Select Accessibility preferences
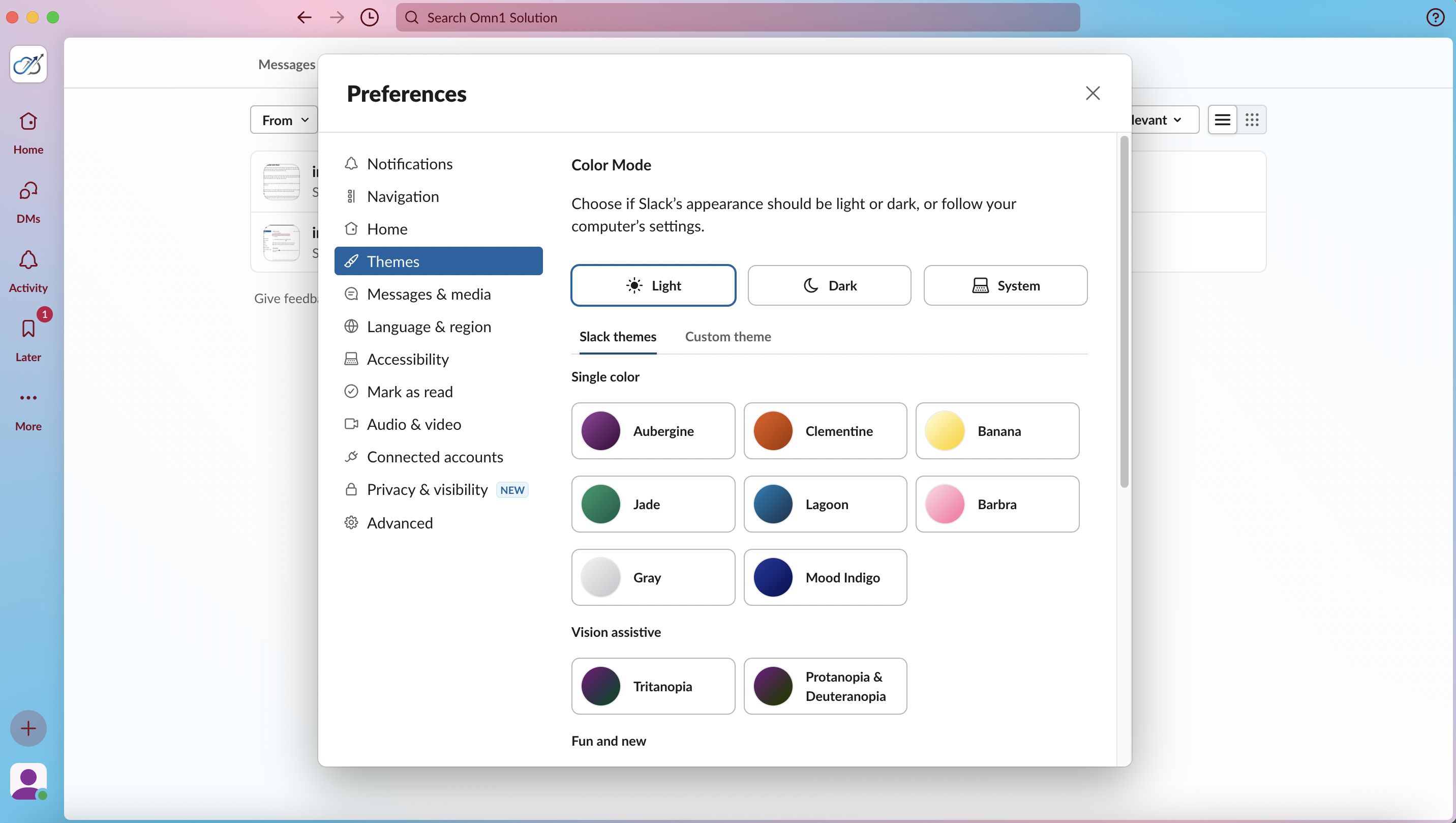 point(408,359)
